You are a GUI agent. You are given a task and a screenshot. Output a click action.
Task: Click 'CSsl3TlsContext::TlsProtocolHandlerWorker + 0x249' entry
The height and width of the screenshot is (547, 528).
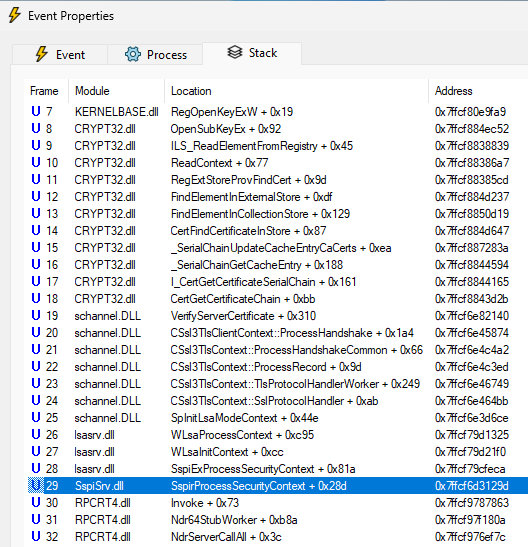[x=295, y=384]
